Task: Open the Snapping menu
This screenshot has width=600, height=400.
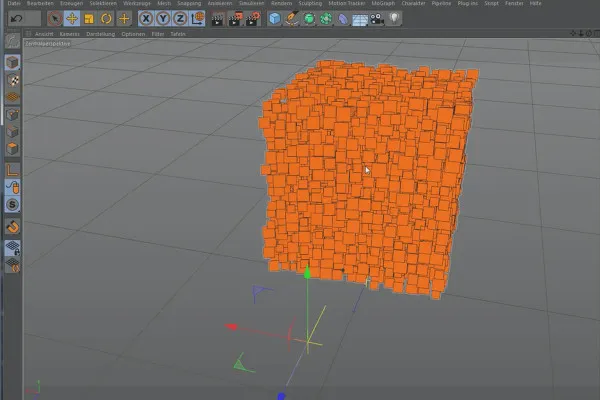Action: point(189,3)
